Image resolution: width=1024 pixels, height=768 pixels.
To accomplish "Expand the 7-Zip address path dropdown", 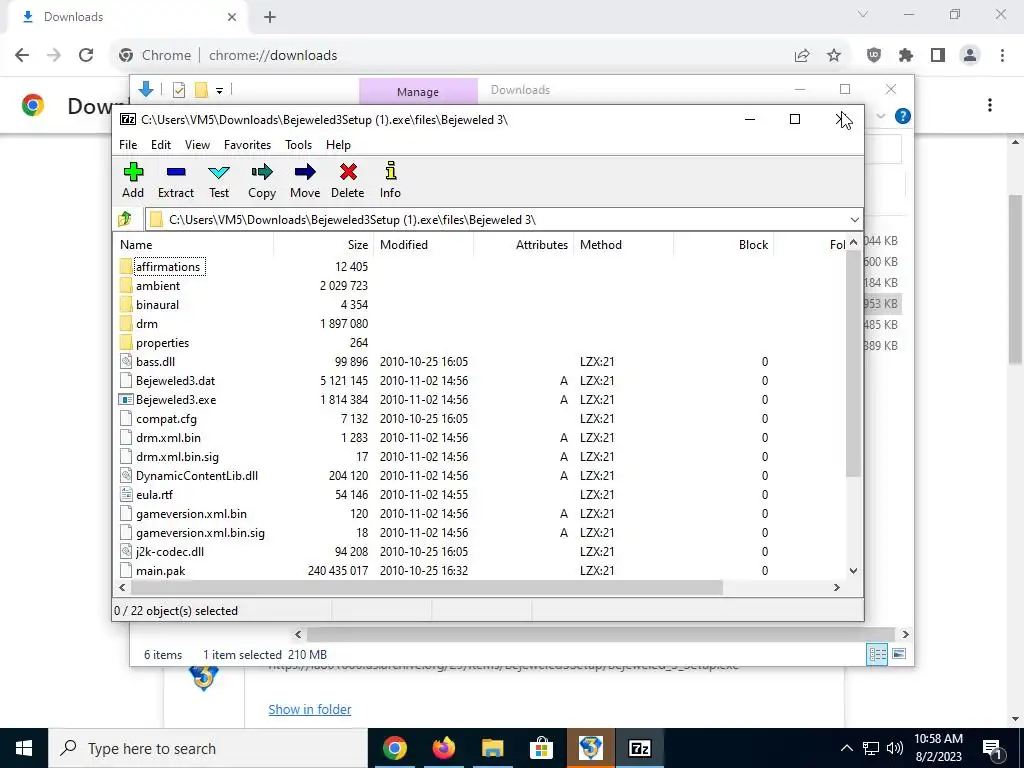I will tap(854, 220).
